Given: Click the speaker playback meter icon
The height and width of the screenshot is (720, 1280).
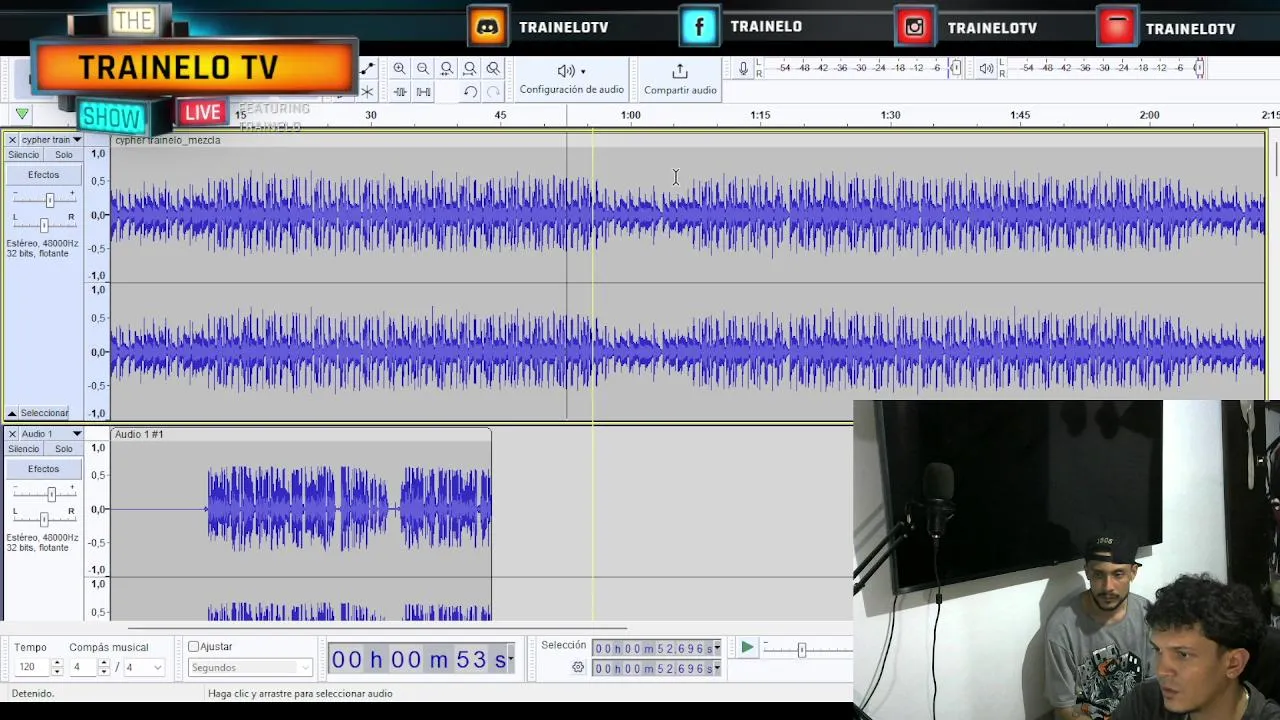Looking at the screenshot, I should (x=986, y=68).
